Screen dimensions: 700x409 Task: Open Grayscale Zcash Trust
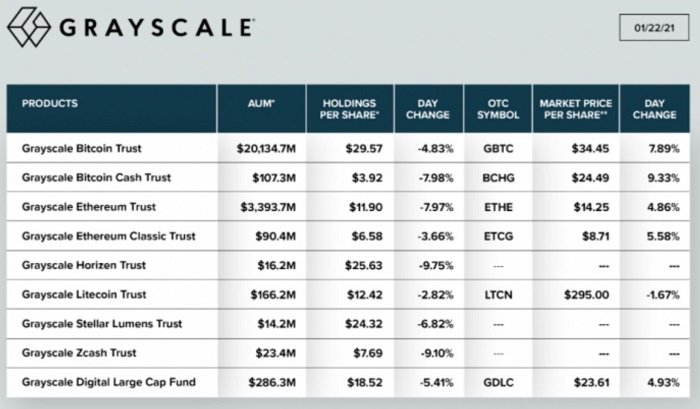78,353
